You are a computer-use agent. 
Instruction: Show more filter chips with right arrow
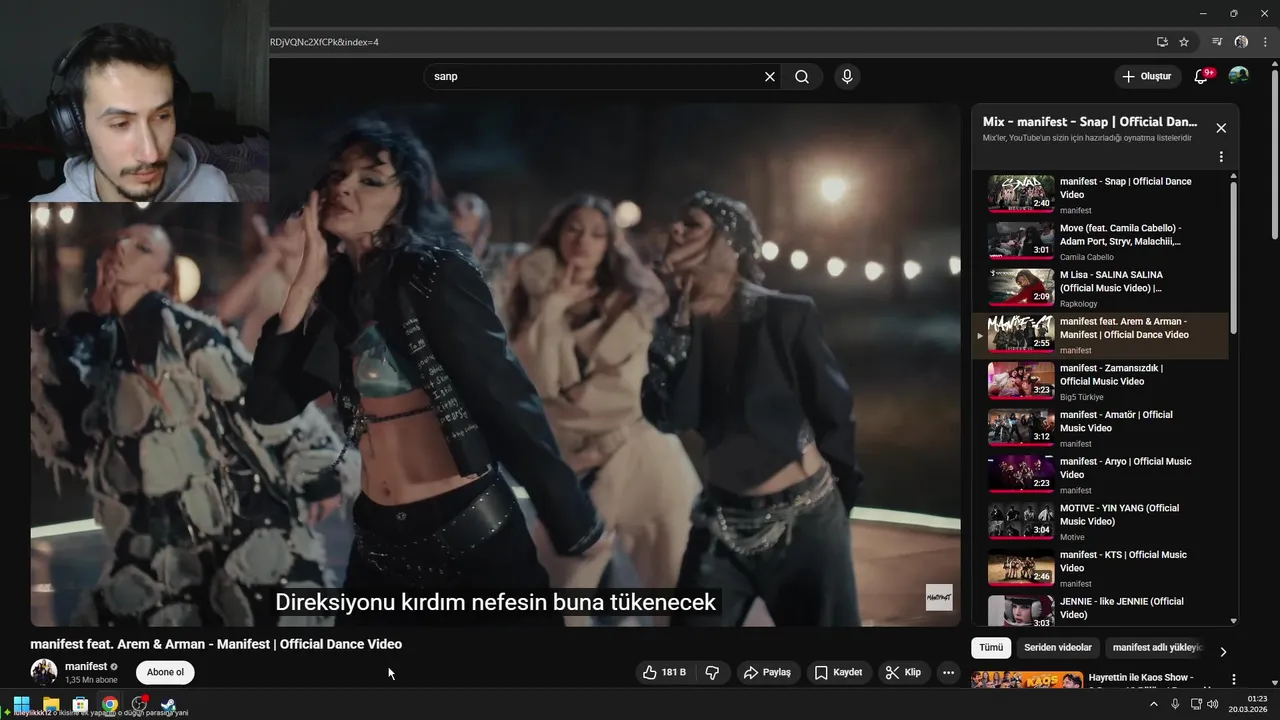(1223, 651)
